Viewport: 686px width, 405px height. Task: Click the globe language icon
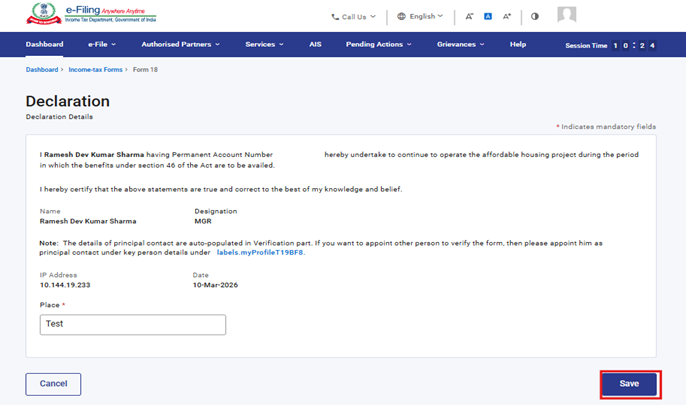401,17
